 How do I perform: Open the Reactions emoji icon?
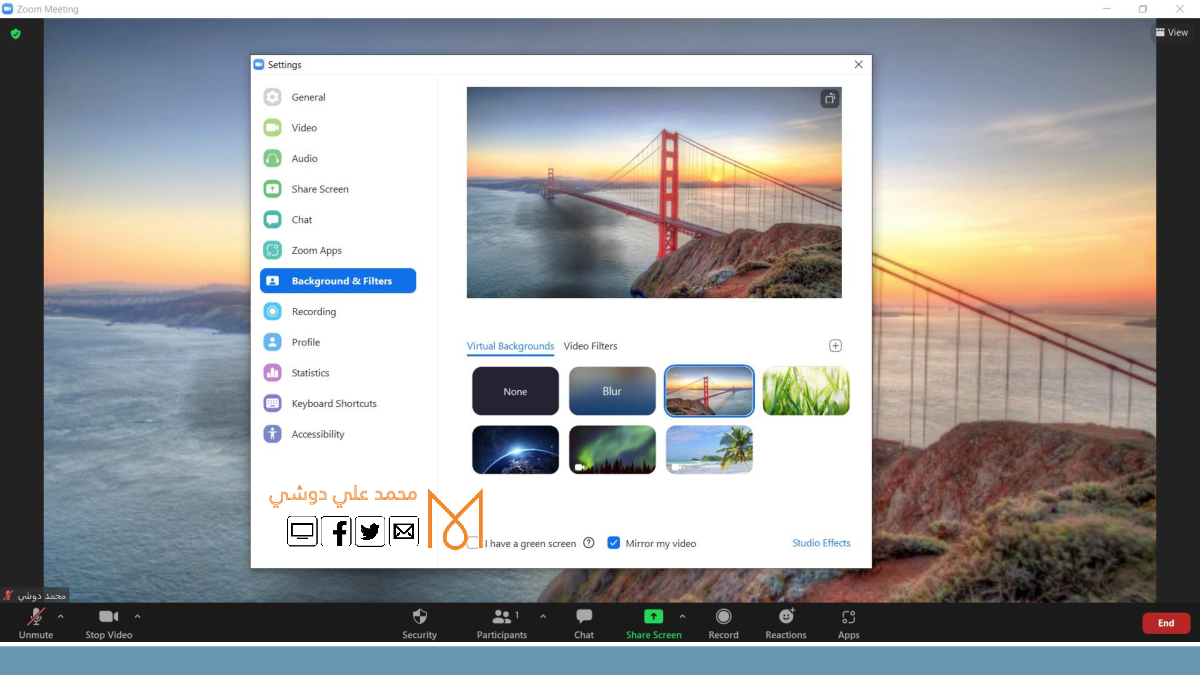[x=786, y=617]
